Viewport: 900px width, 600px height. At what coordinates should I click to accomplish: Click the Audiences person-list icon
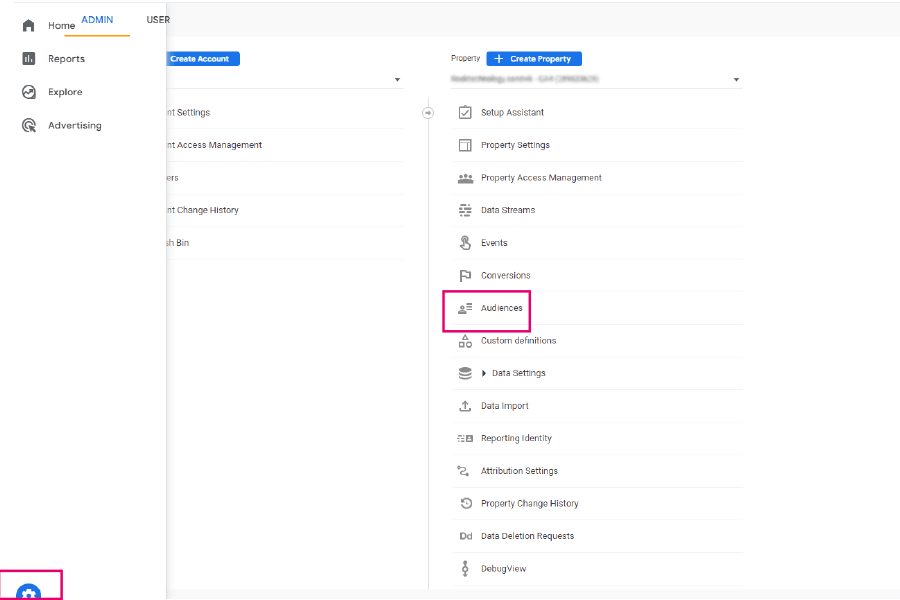(x=465, y=308)
